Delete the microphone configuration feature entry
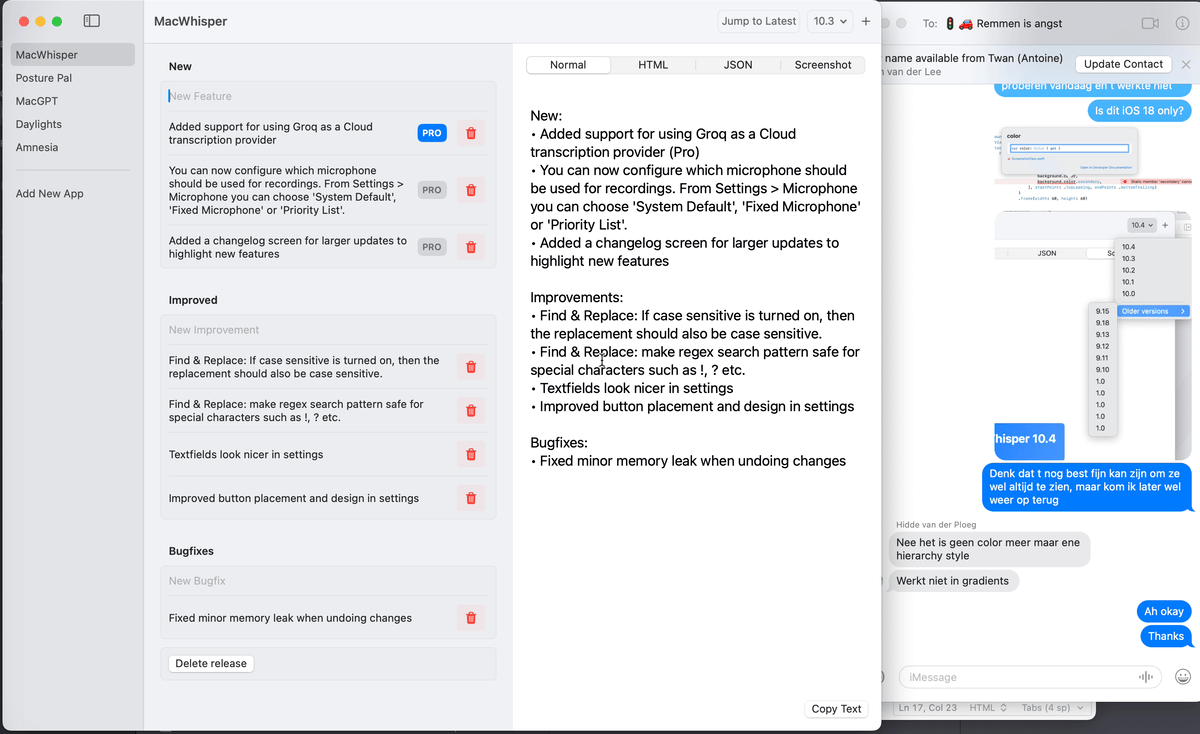This screenshot has height=734, width=1200. [x=471, y=190]
